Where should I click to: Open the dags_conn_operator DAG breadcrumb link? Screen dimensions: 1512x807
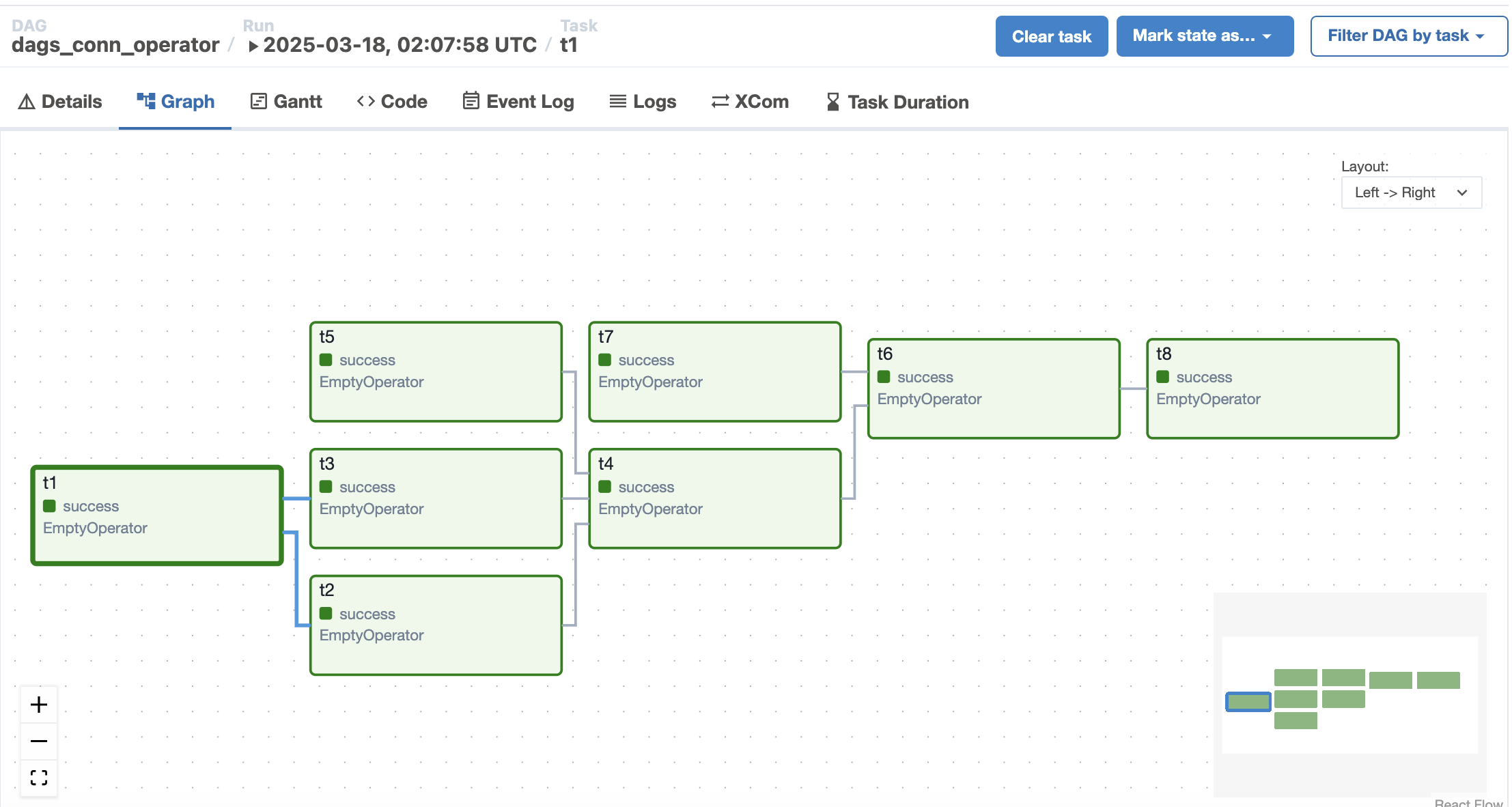pyautogui.click(x=115, y=45)
